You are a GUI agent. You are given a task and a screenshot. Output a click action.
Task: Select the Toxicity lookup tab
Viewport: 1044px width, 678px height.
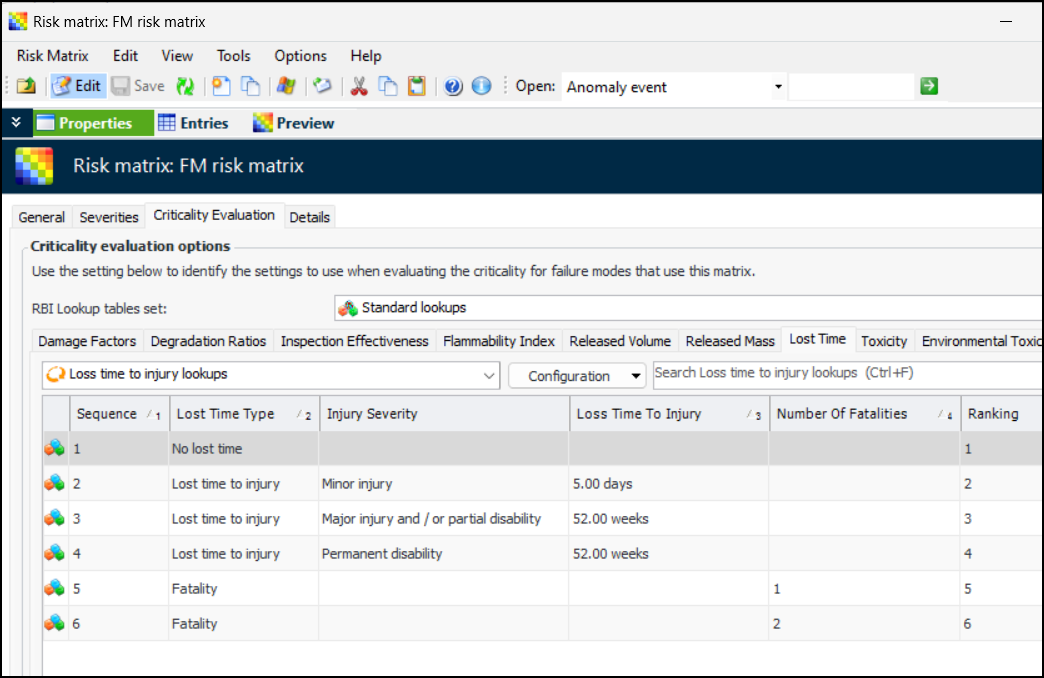tap(884, 341)
